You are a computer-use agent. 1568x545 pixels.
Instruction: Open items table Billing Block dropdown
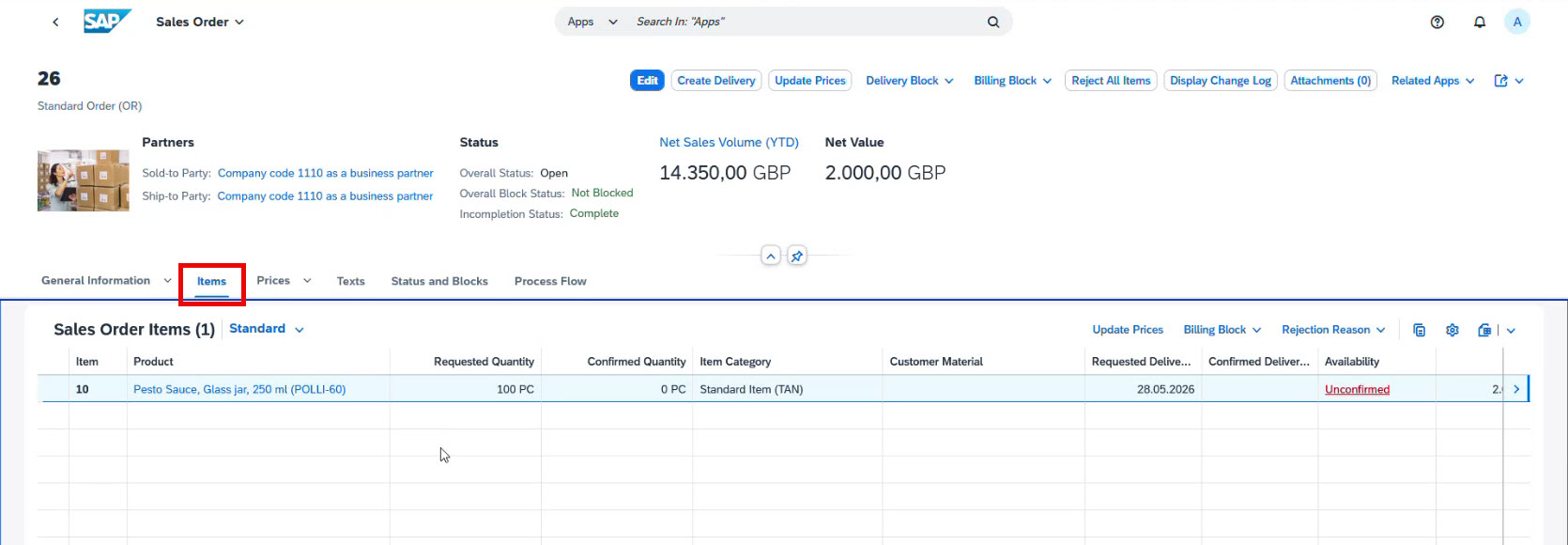click(x=1222, y=330)
